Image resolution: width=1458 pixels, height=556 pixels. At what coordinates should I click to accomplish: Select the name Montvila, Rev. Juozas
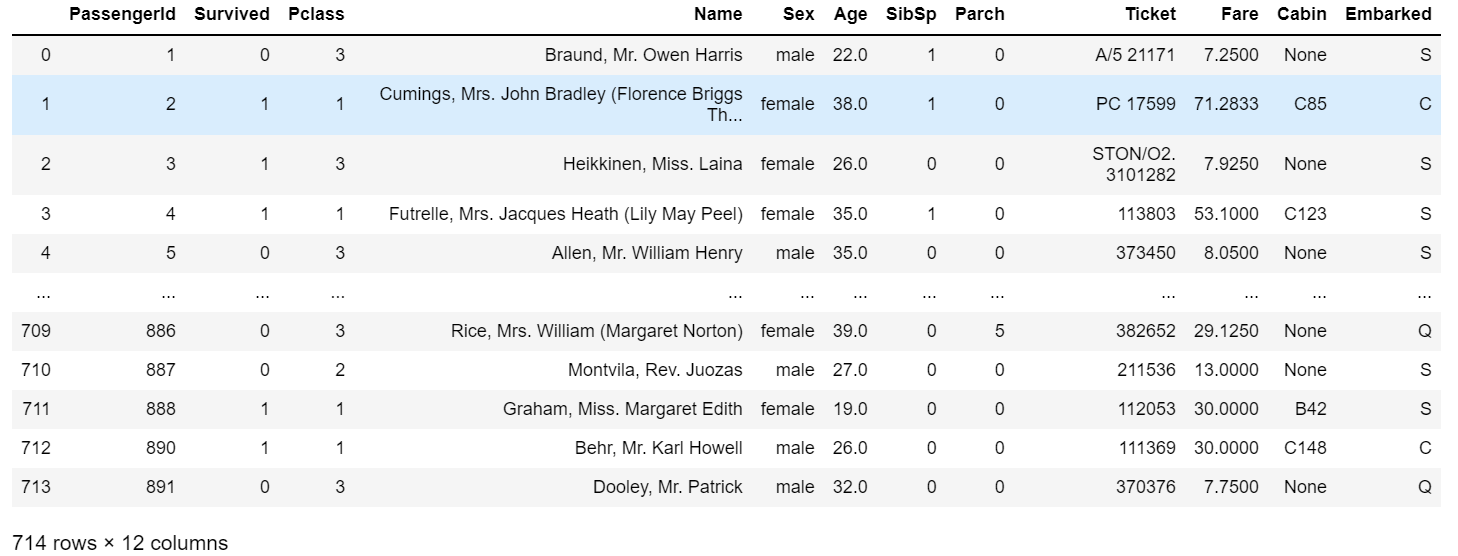pos(655,370)
